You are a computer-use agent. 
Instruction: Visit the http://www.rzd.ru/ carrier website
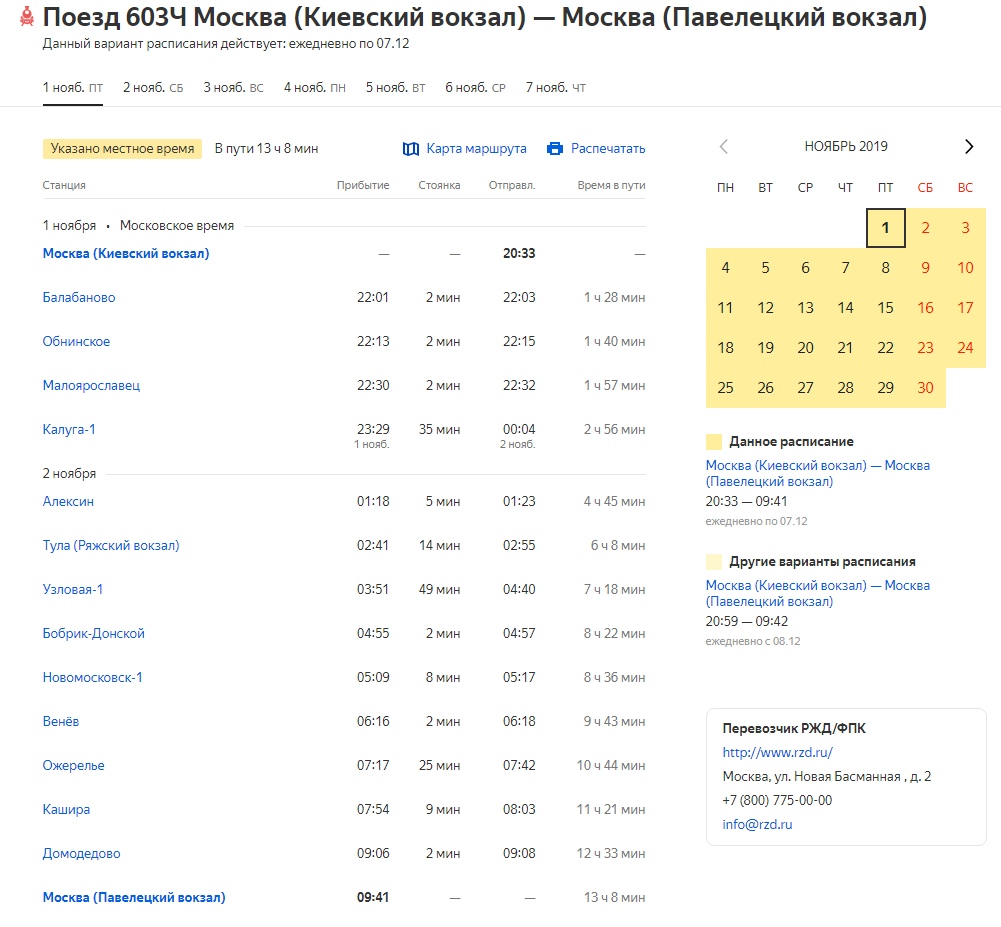tap(777, 753)
